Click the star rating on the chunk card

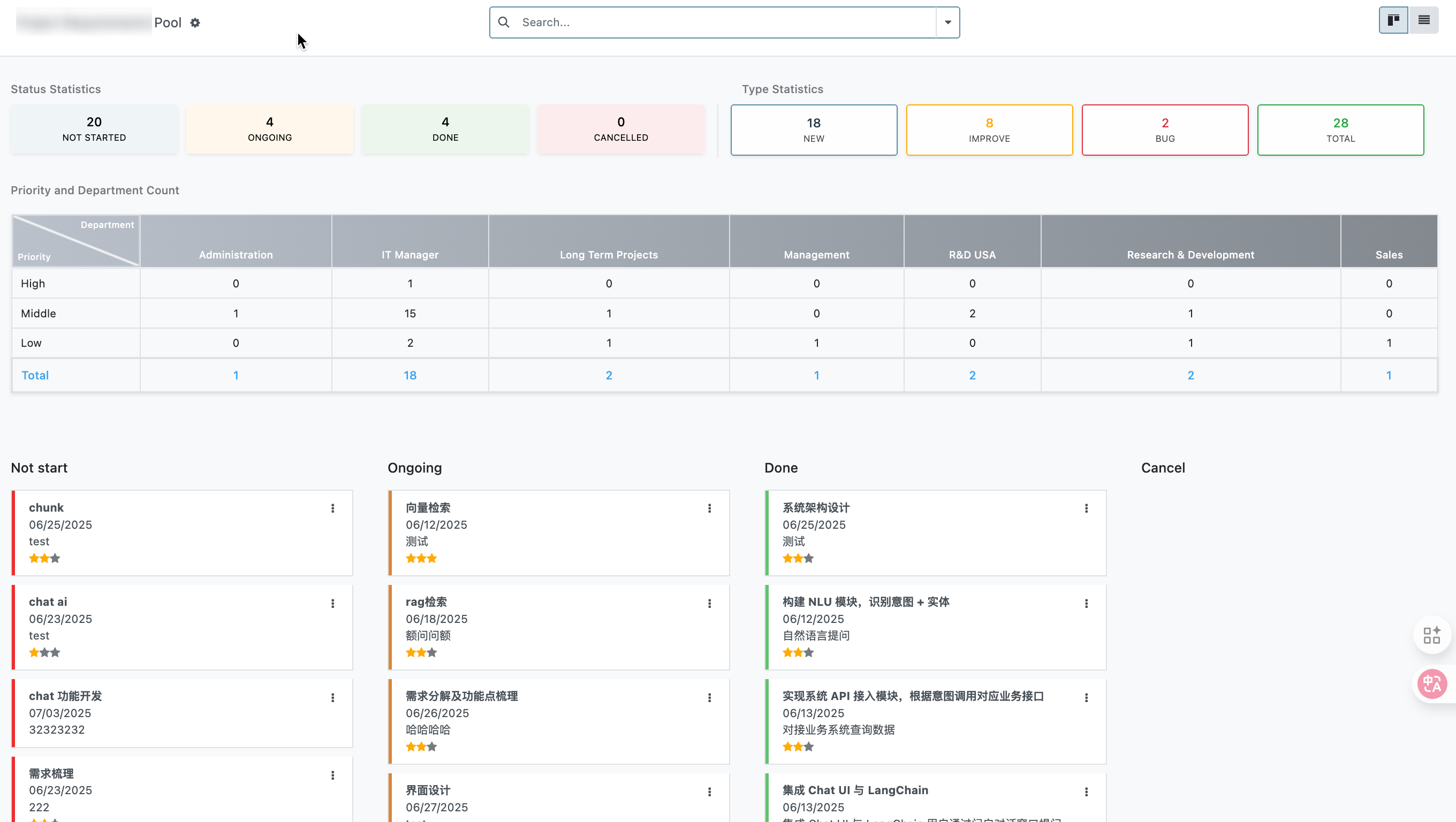coord(44,559)
